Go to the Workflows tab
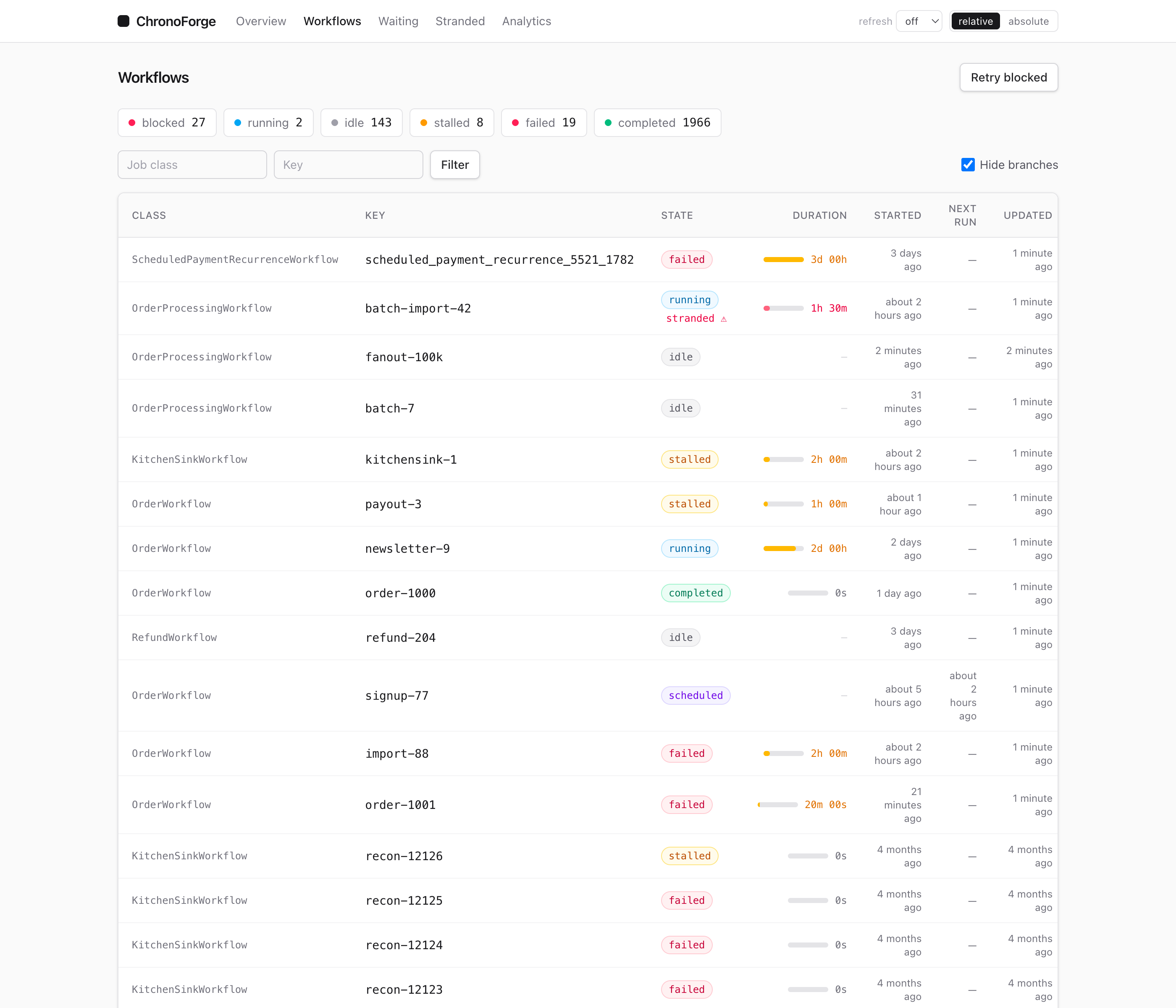 (332, 21)
